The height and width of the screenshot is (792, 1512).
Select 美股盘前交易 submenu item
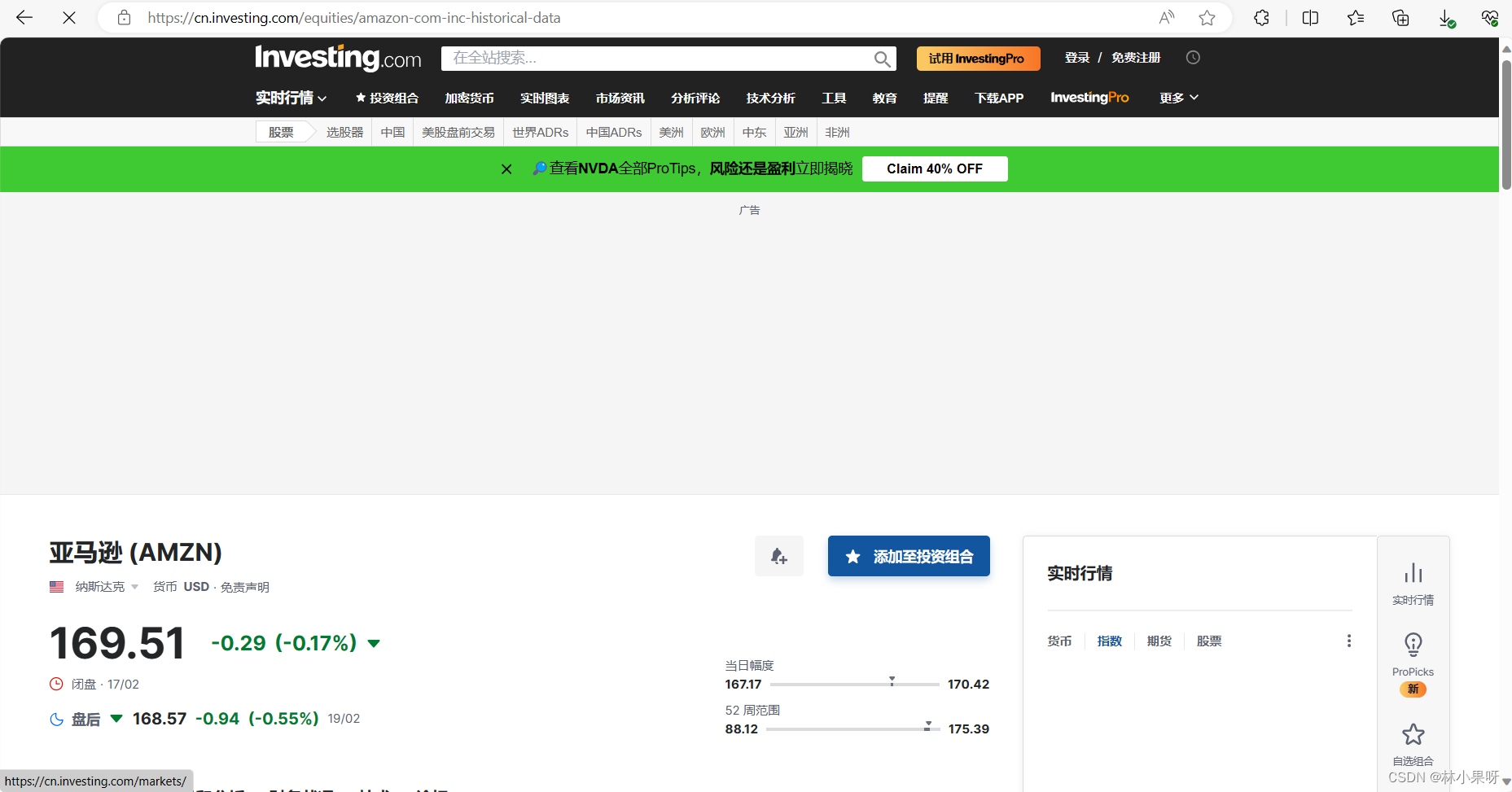click(x=458, y=132)
